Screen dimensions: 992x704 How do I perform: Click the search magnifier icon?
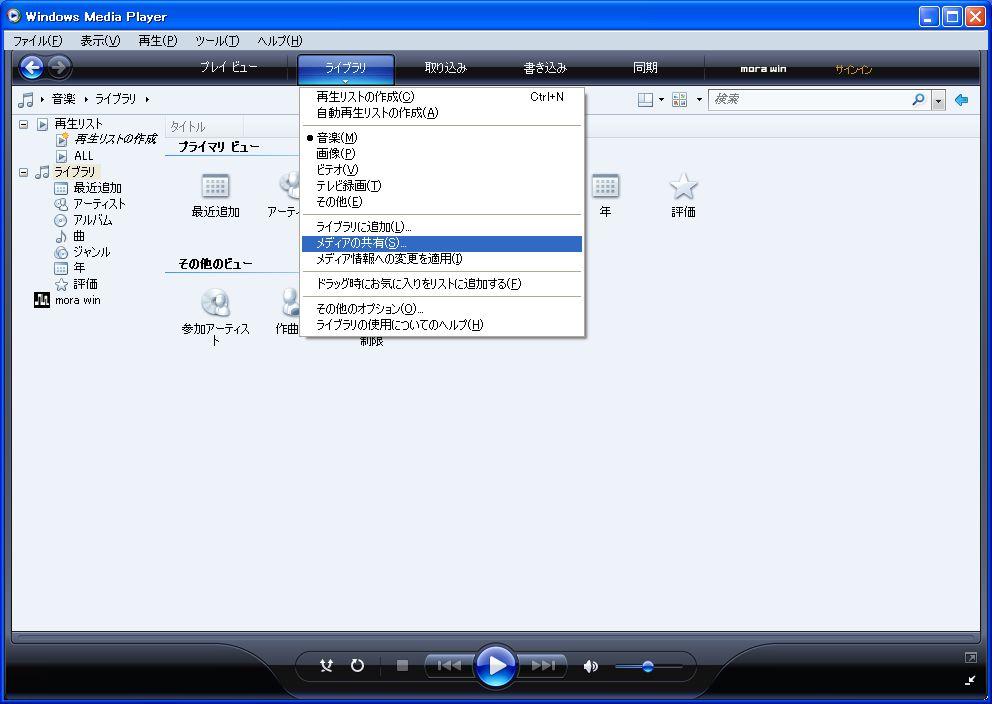919,99
